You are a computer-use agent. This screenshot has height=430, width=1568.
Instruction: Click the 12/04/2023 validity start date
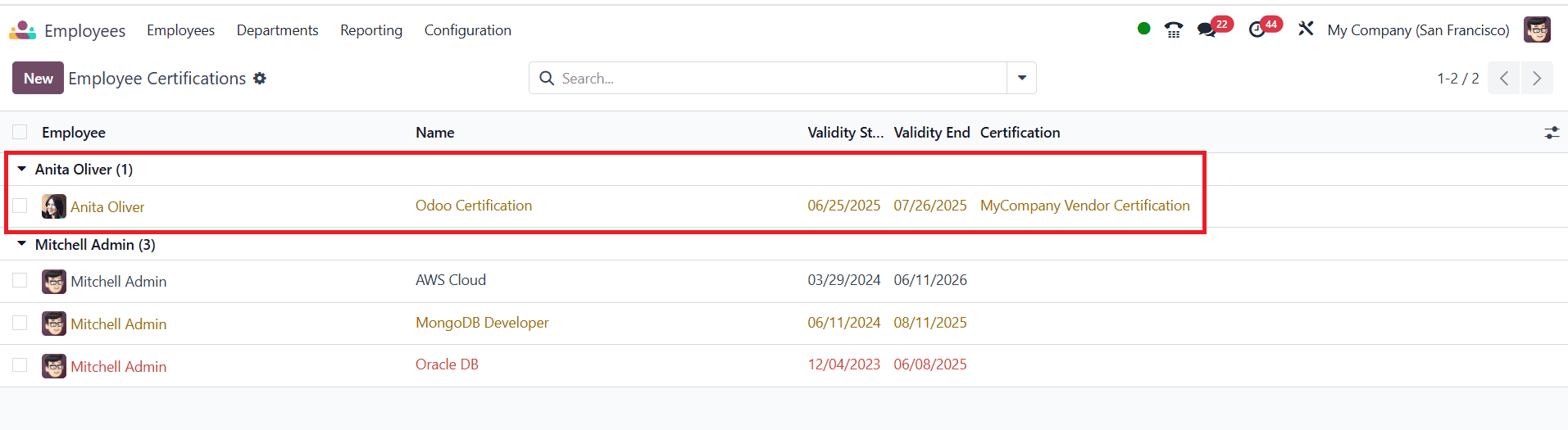(x=843, y=364)
